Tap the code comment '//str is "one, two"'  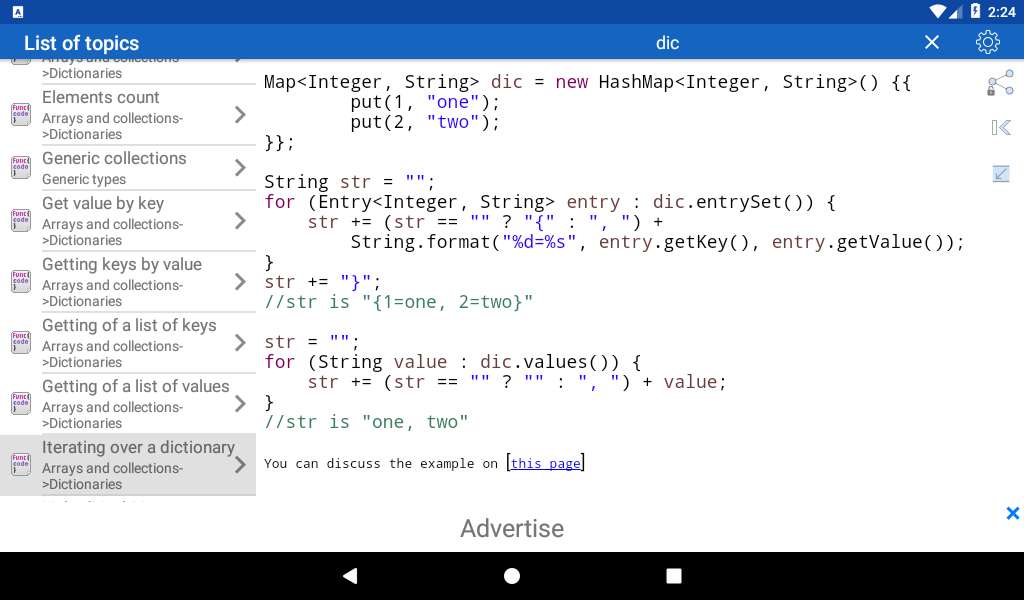point(366,422)
